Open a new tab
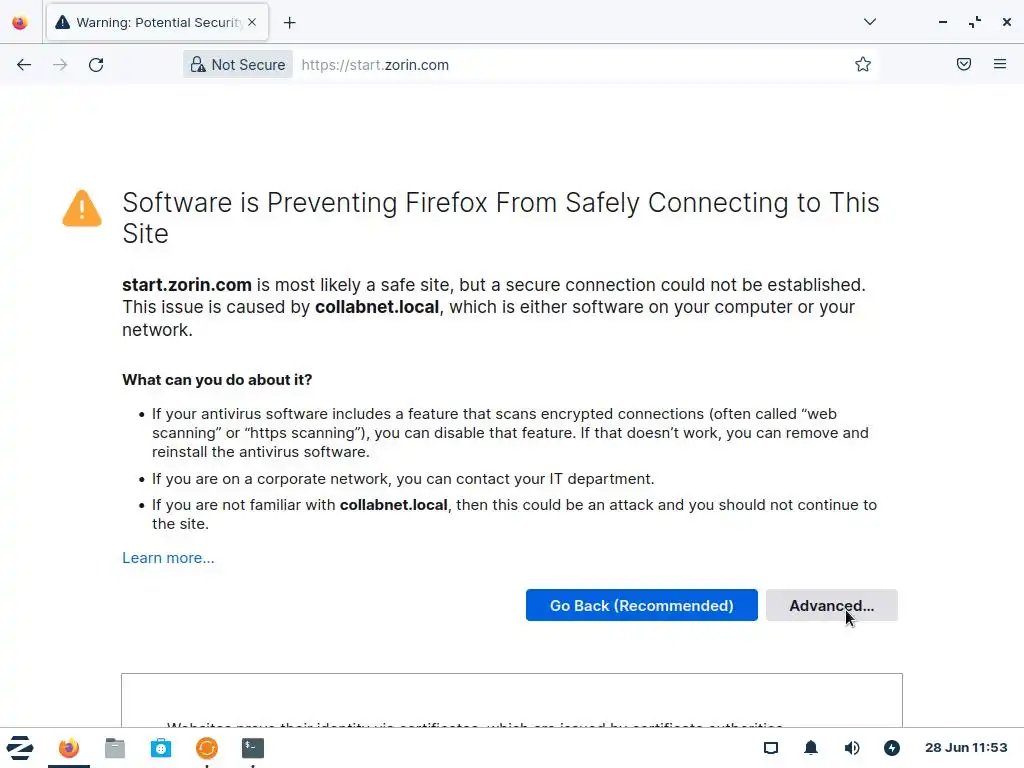This screenshot has width=1024, height=768. click(x=290, y=23)
